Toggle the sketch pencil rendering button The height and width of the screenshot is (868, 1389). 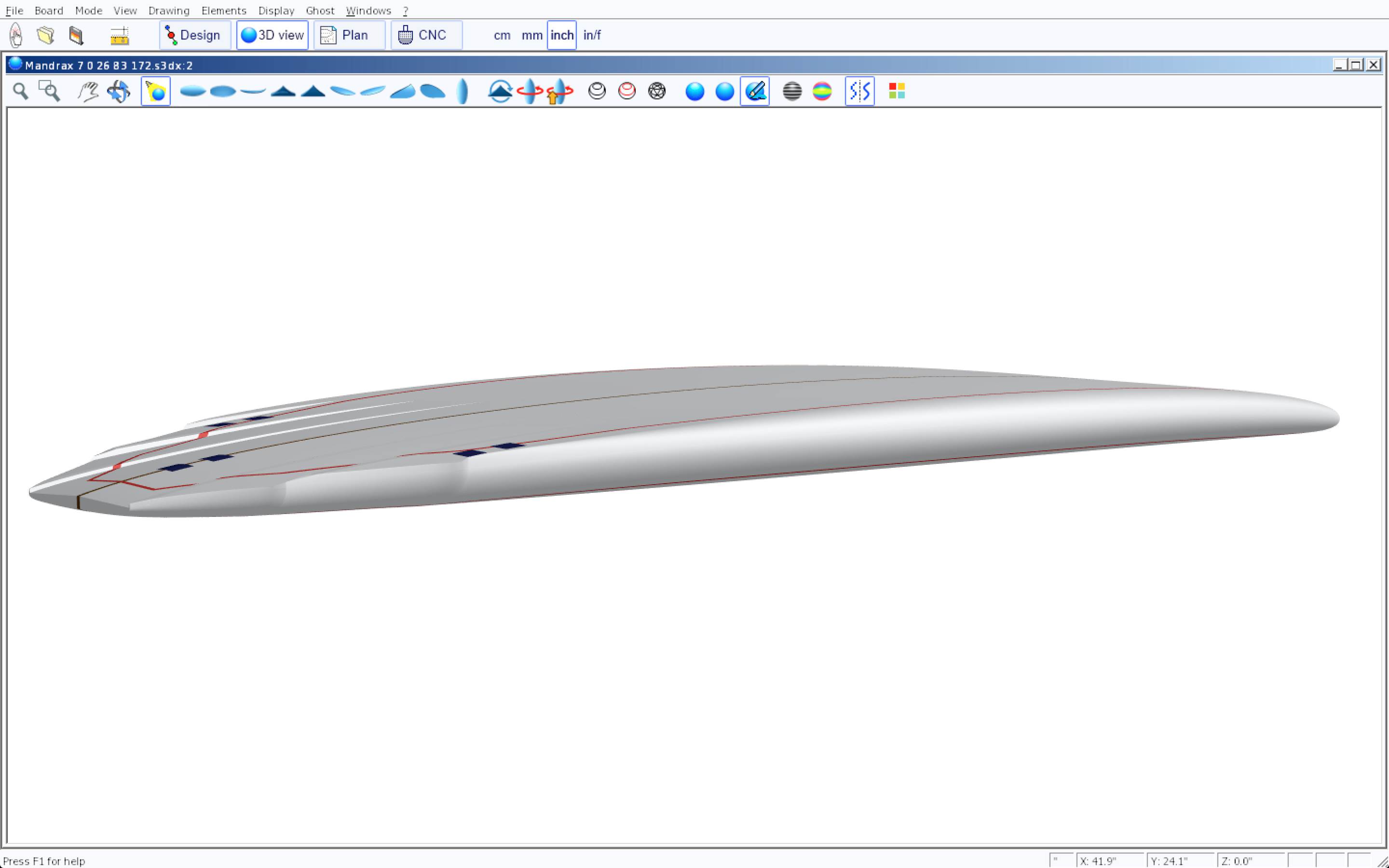tap(755, 91)
